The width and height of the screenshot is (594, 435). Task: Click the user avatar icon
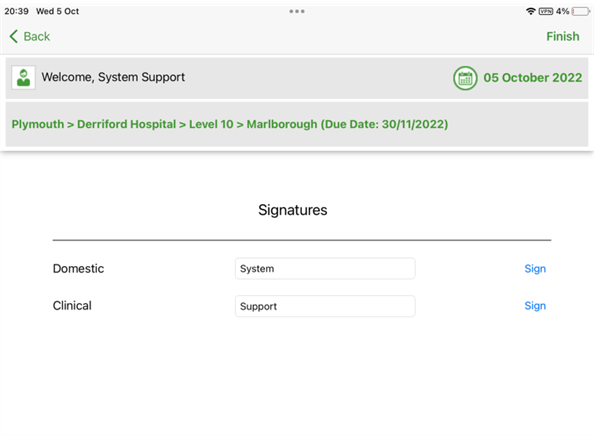[x=23, y=77]
